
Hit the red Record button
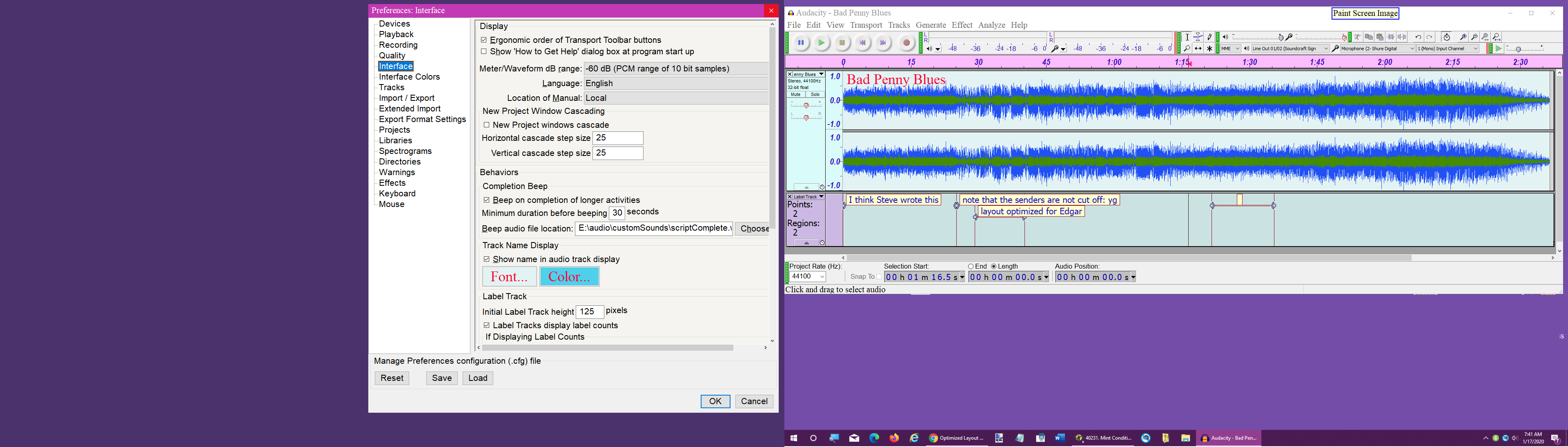point(906,42)
